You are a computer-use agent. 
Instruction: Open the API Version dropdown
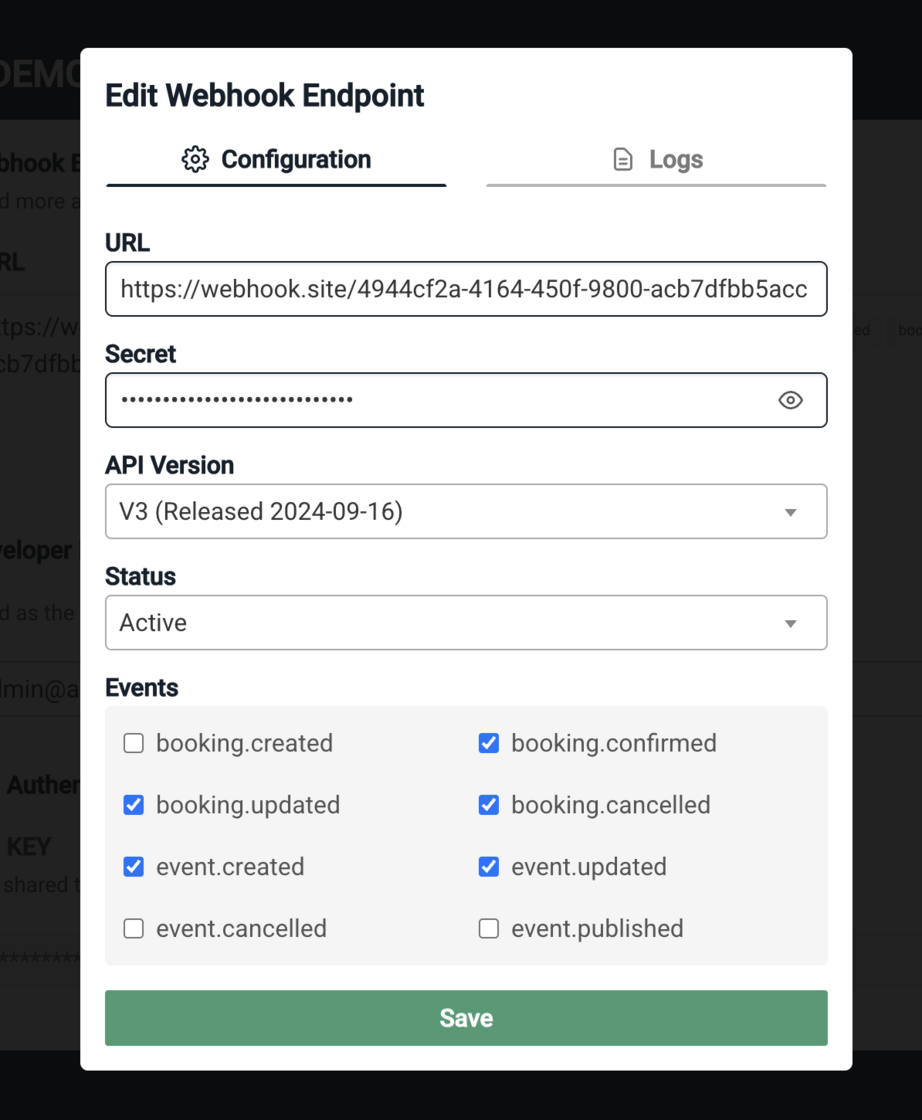[x=466, y=512]
